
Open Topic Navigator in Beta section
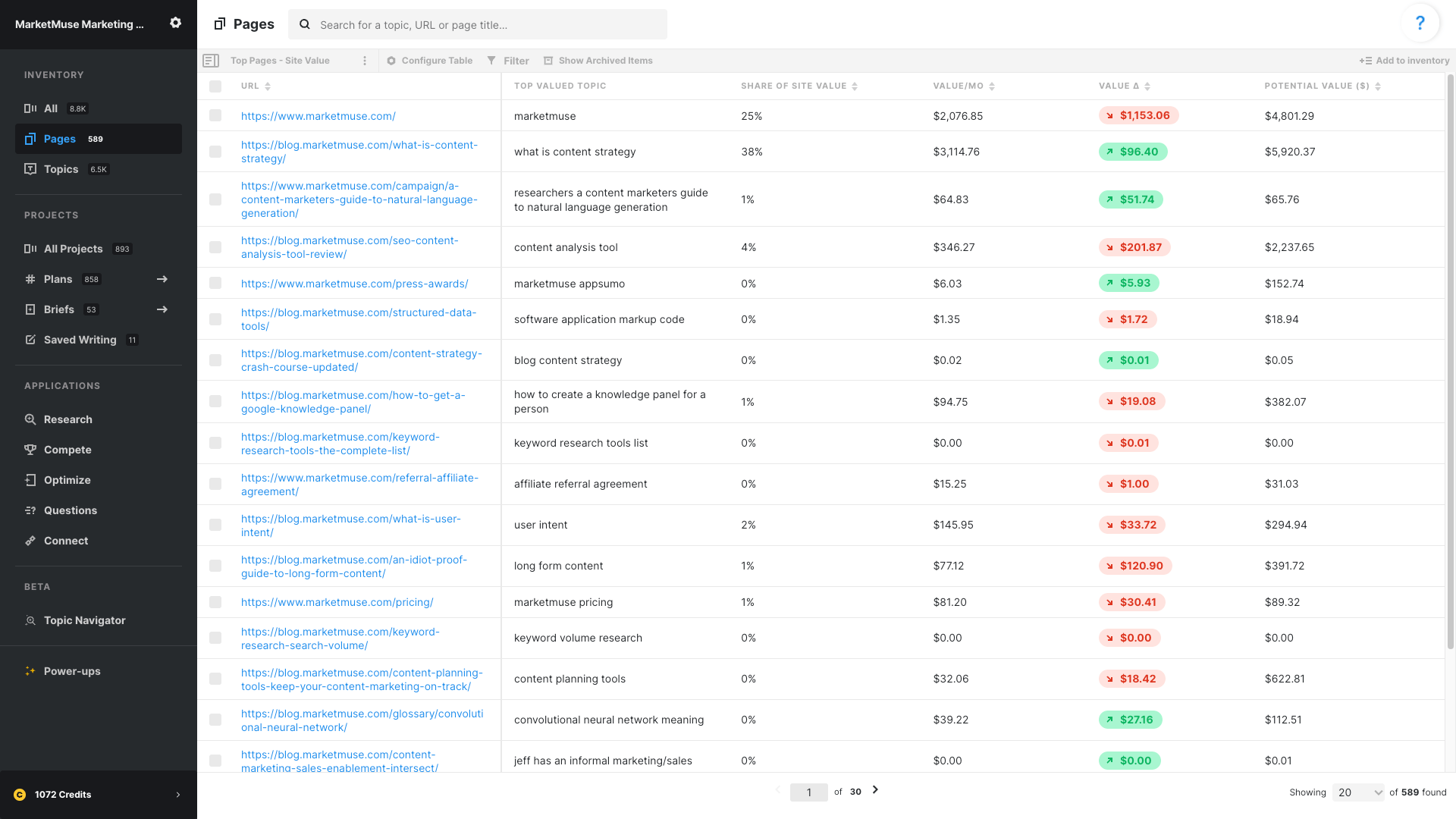click(x=83, y=620)
